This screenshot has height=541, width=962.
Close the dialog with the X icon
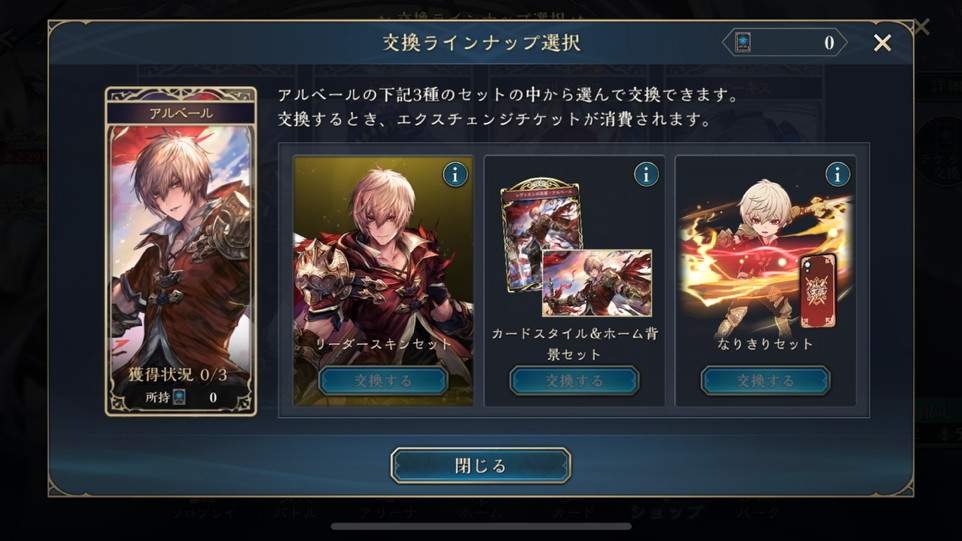tap(882, 43)
